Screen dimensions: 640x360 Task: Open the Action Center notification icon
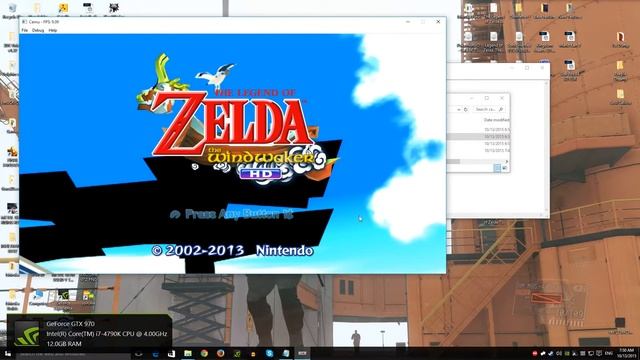pyautogui.click(x=599, y=353)
